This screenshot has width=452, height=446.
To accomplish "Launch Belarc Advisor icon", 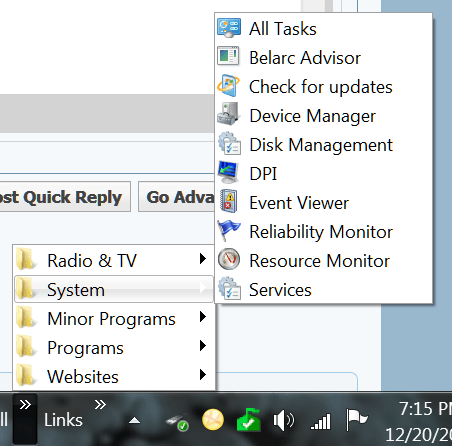I will 229,56.
